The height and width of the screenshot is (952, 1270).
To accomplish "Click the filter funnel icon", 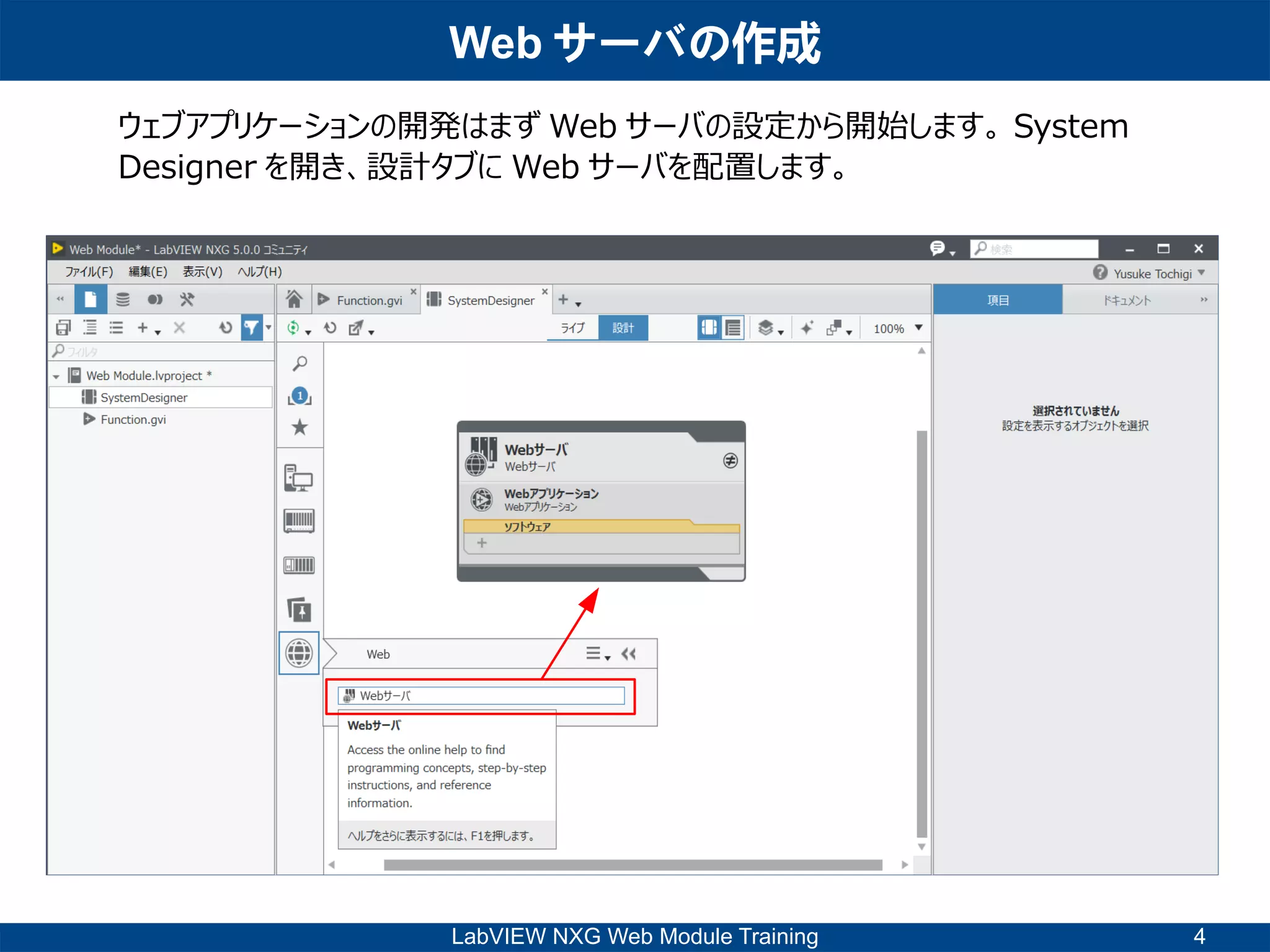I will pyautogui.click(x=251, y=328).
